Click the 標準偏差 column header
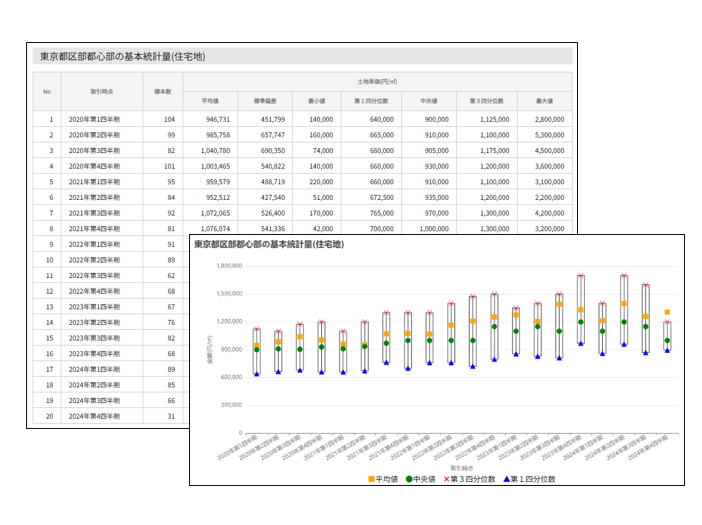The width and height of the screenshot is (702, 525). click(x=265, y=101)
